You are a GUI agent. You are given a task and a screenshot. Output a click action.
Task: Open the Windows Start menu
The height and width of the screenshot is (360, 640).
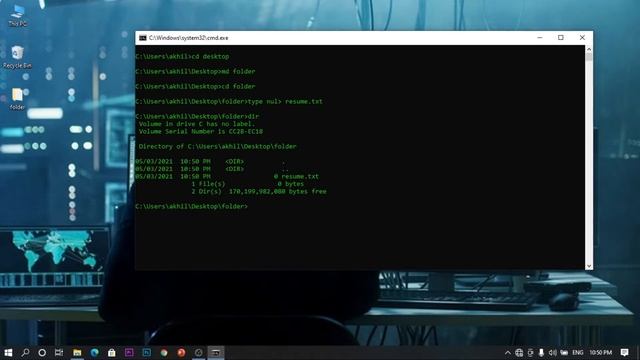[8, 352]
